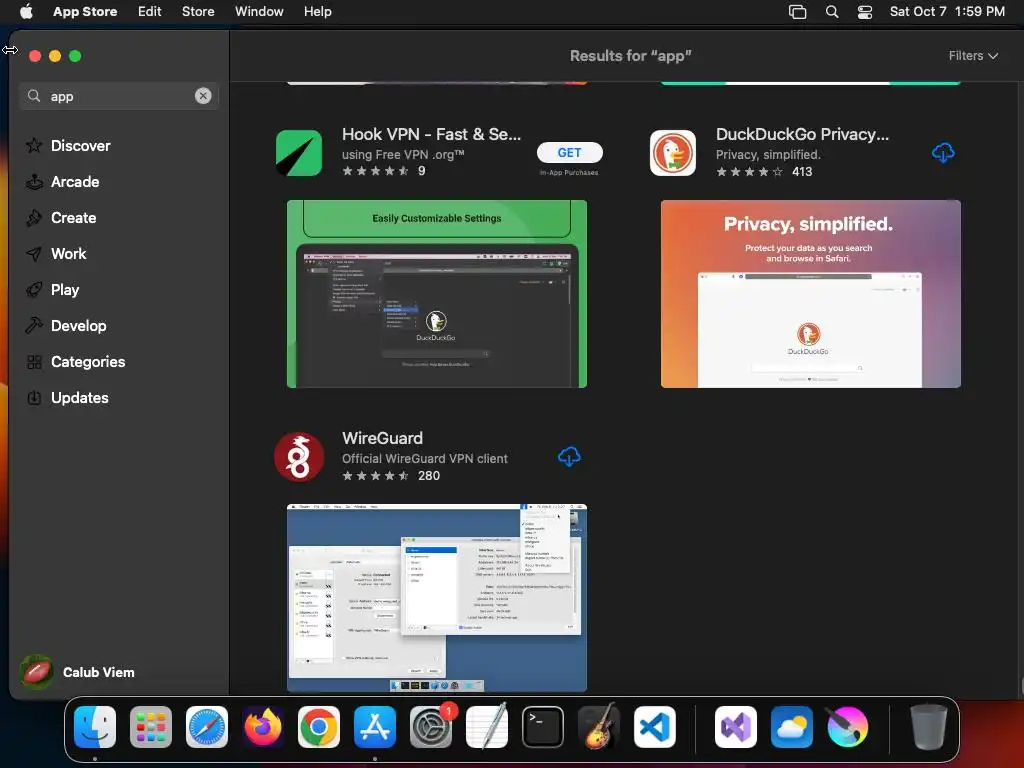Open the Weather app from Dock

coord(792,727)
